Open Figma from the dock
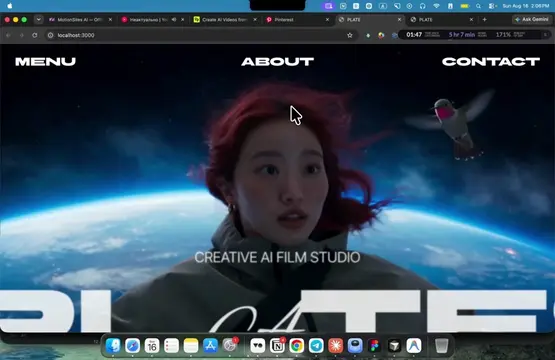 (x=374, y=345)
